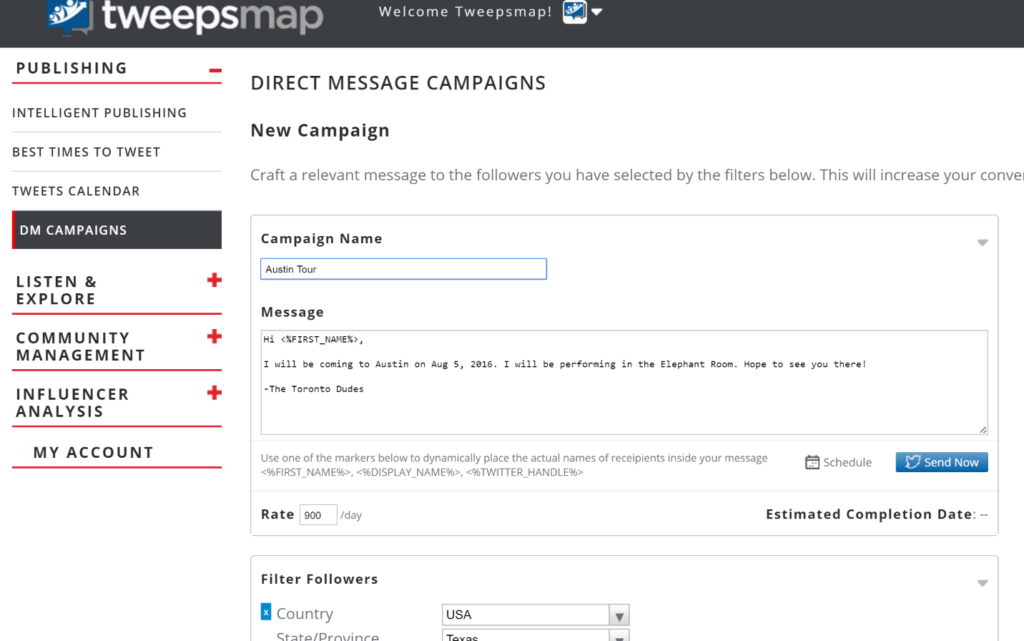Expand Influencer Analysis plus icon
Screen dimensions: 1024x641
214,393
